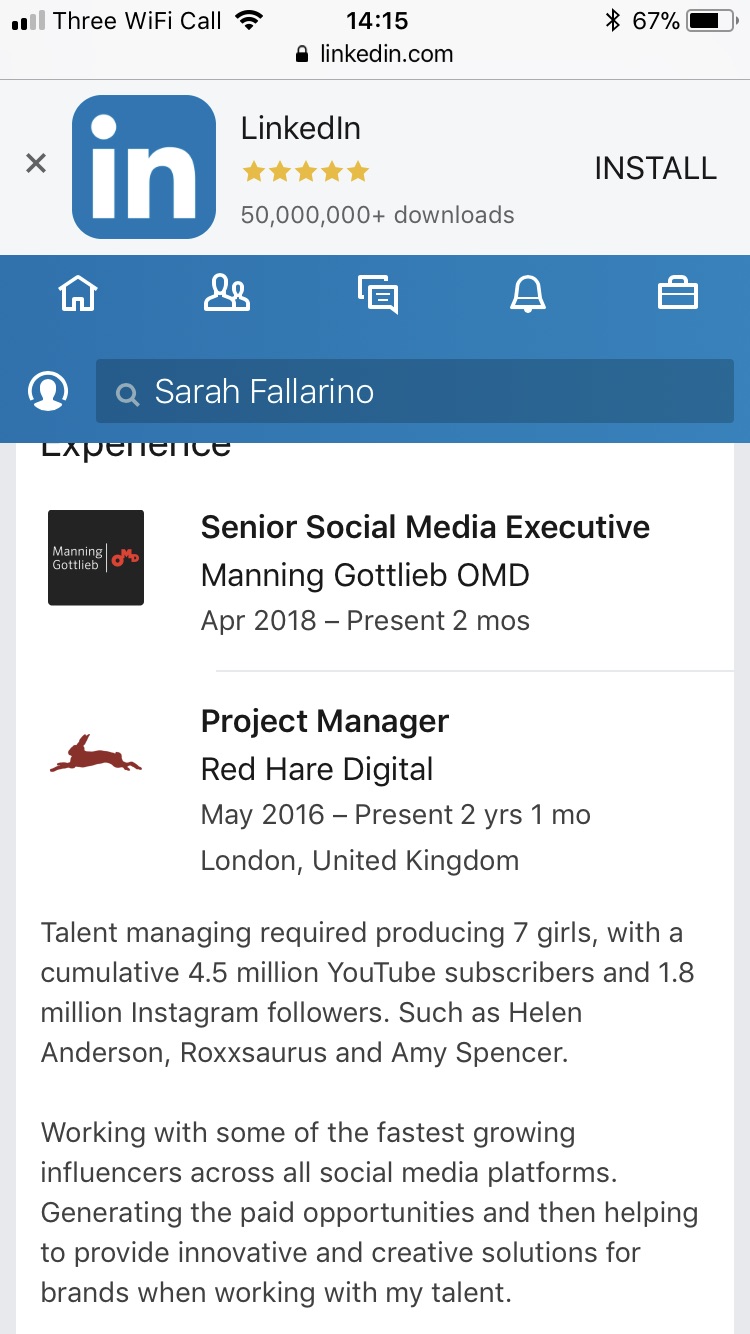Open the LinkedIn Home feed icon

78,294
